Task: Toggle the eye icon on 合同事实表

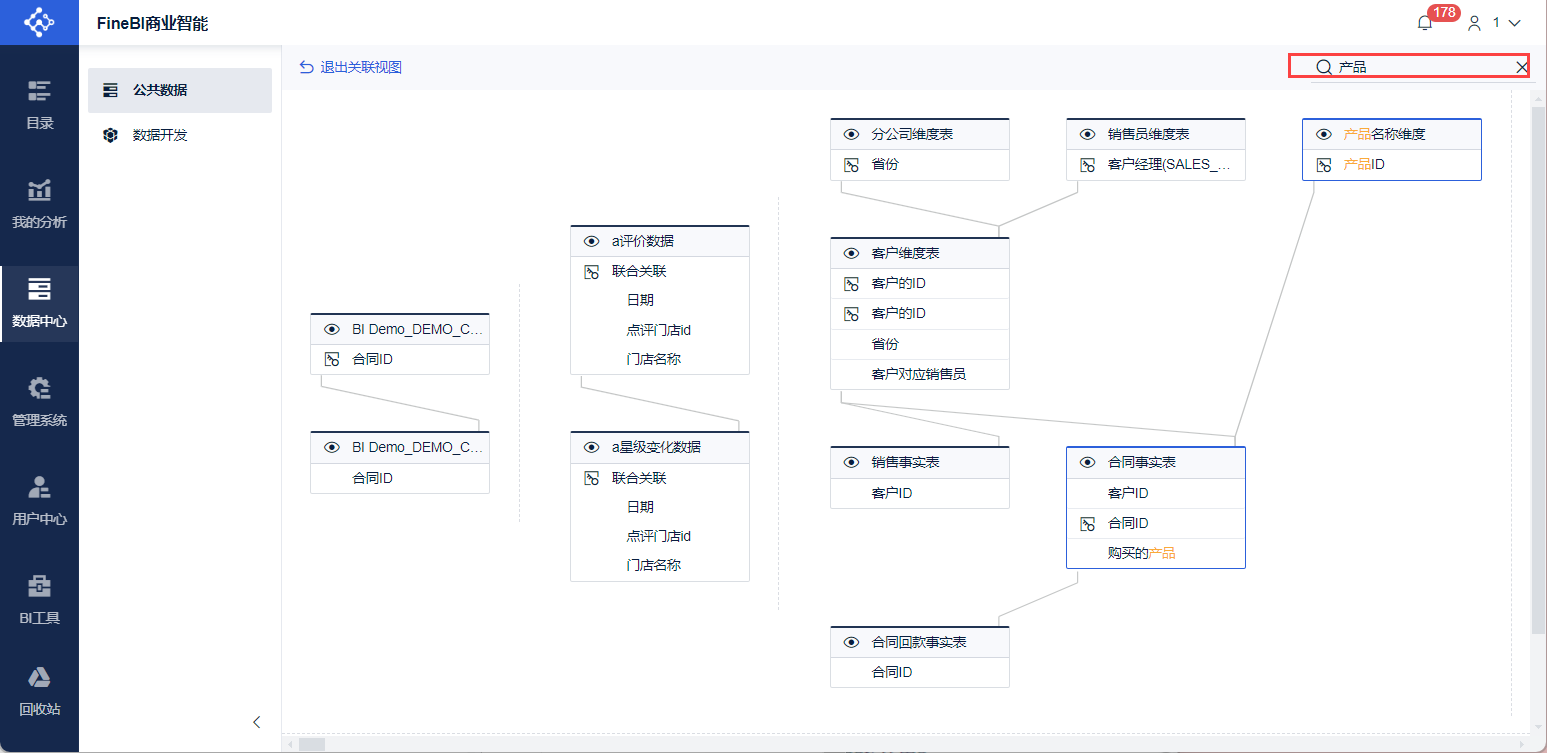Action: point(1088,462)
